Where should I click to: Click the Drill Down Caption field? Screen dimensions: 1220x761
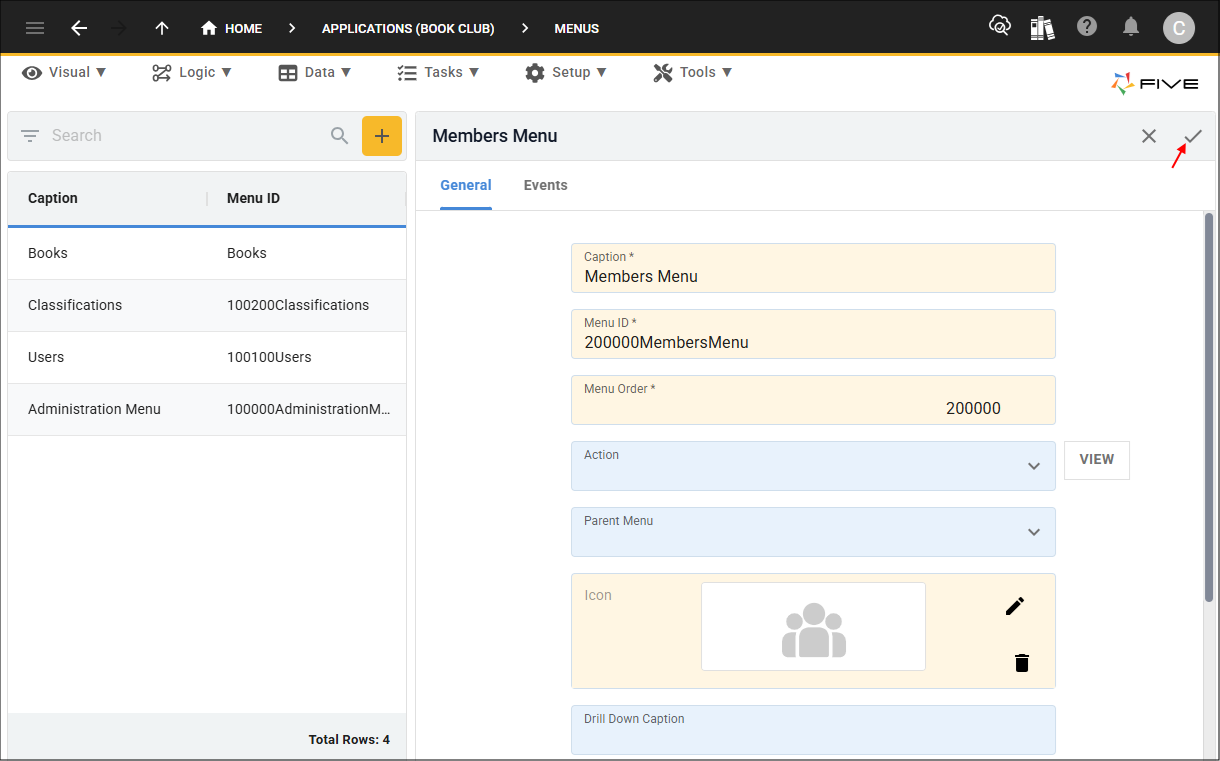pyautogui.click(x=813, y=730)
